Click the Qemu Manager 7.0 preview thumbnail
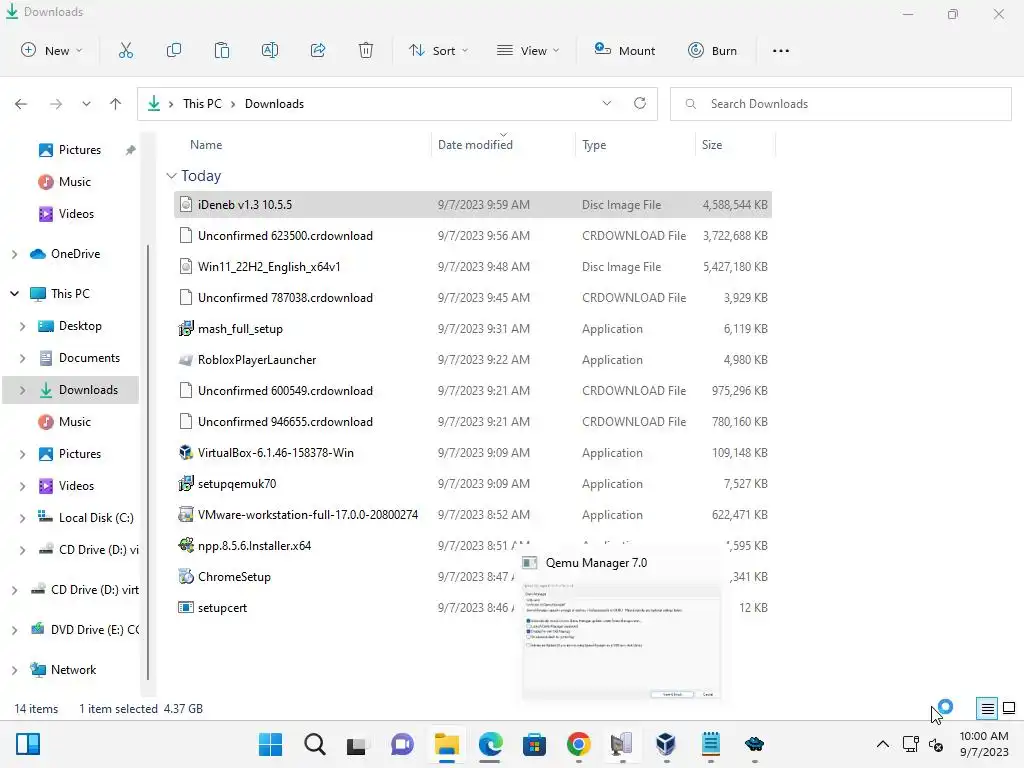 pos(622,641)
